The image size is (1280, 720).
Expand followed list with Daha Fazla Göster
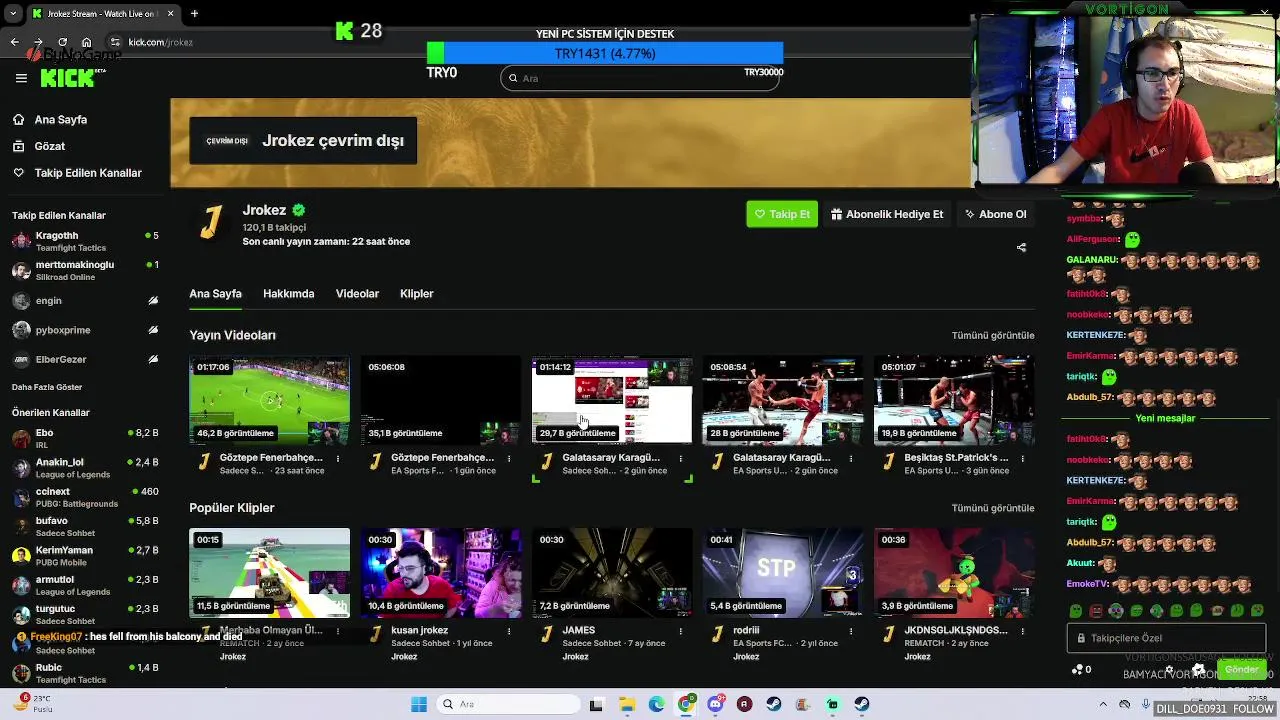47,387
